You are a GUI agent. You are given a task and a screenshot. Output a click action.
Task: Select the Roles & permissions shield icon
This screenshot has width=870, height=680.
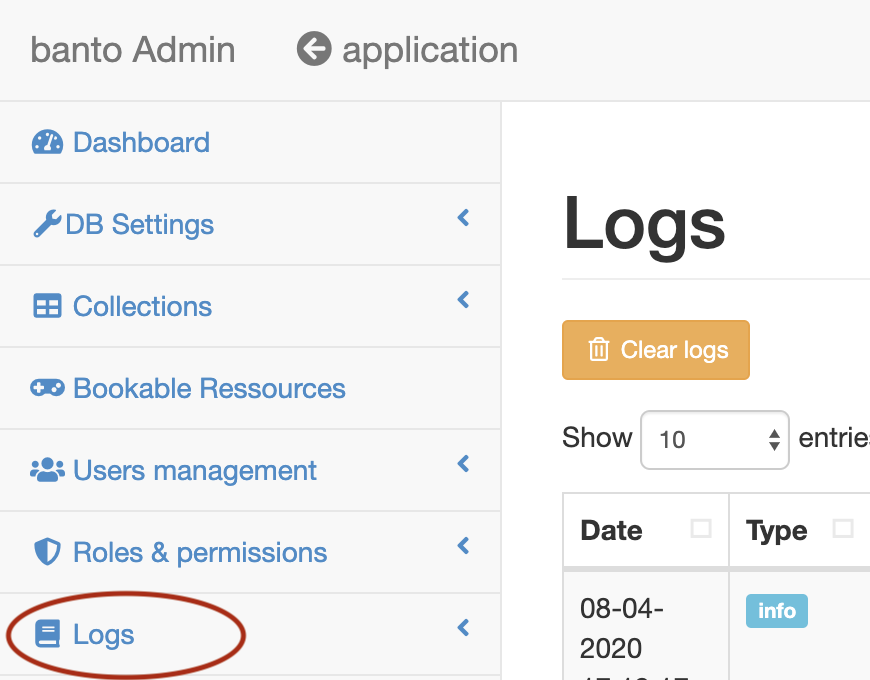click(x=49, y=552)
